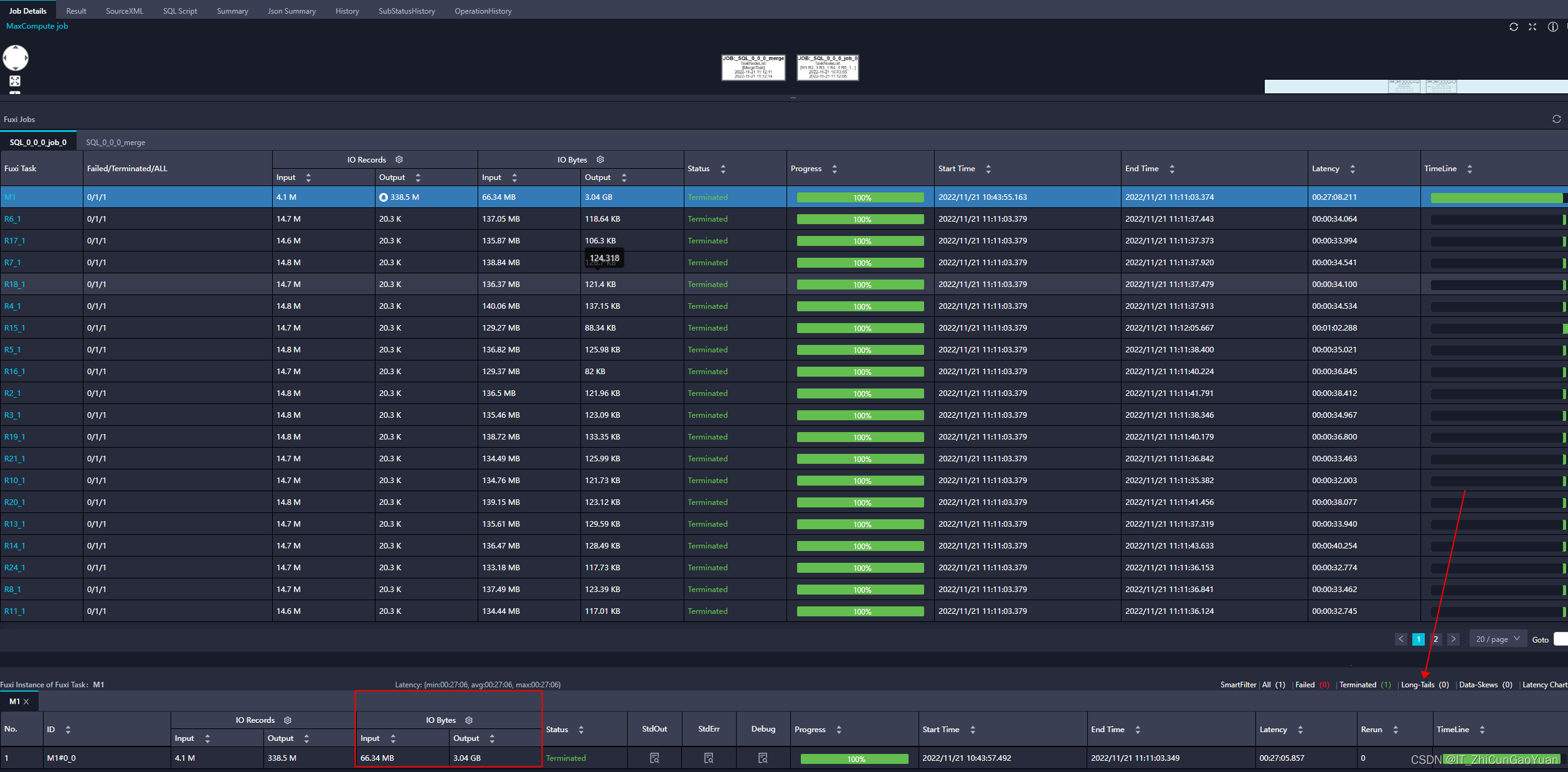Click the SQL_0_0_0_job_0 node in graph
Screen dimensions: 1568x772
tap(828, 67)
